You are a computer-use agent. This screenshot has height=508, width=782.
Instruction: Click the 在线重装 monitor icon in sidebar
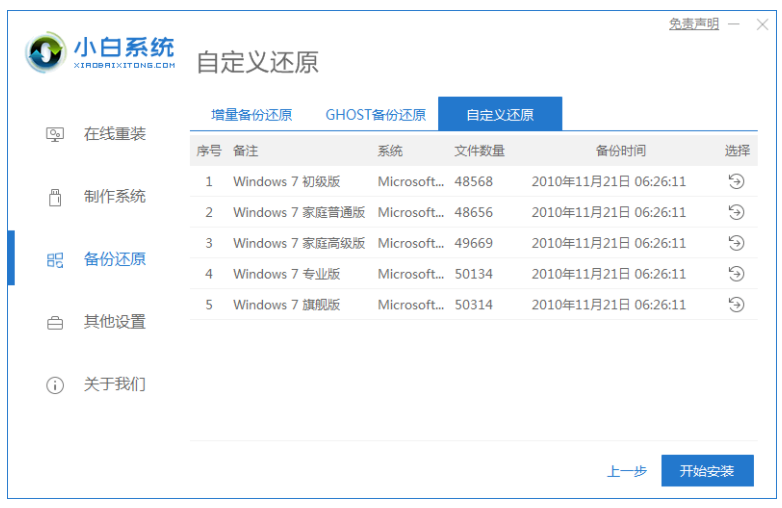point(55,135)
